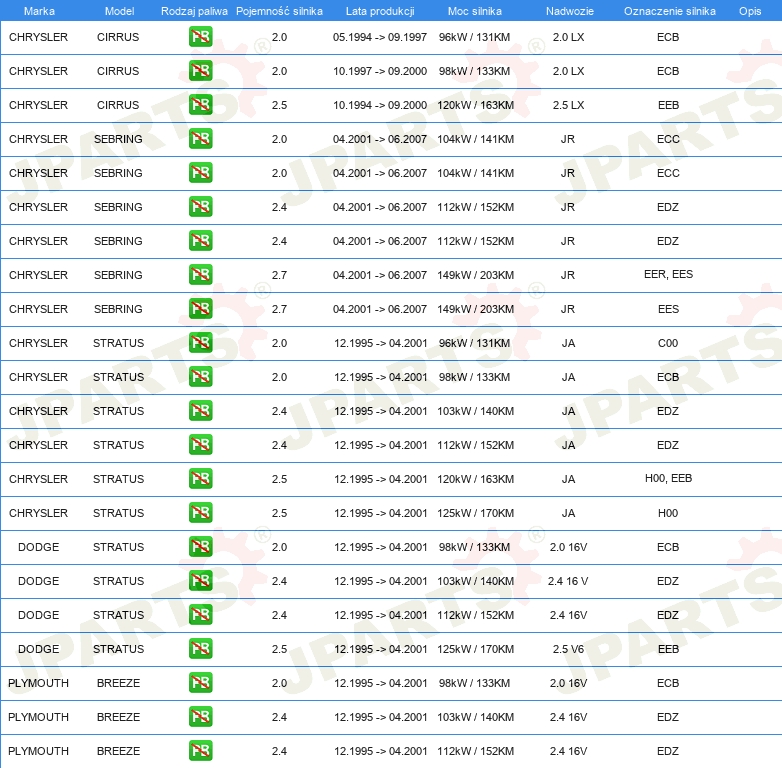Select the 05.1994 -> 09.1997 production date cell
782x768 pixels.
(x=380, y=37)
